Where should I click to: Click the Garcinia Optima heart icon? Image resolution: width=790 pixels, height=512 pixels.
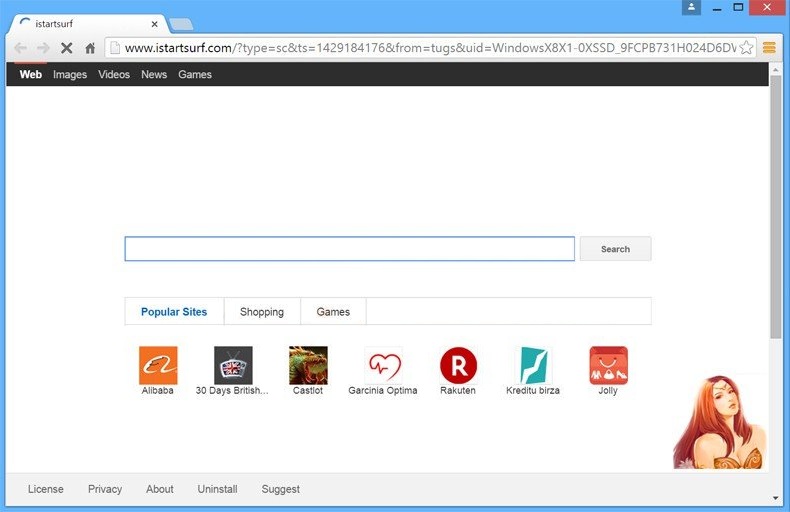point(383,365)
